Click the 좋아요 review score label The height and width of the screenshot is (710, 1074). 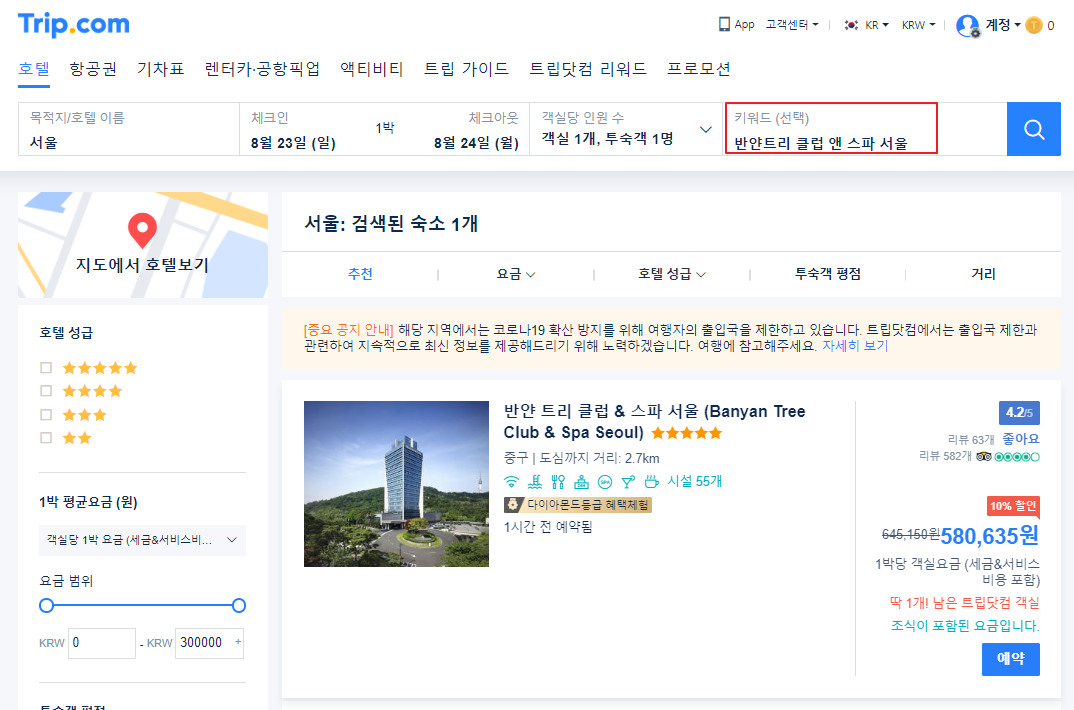coord(1021,438)
